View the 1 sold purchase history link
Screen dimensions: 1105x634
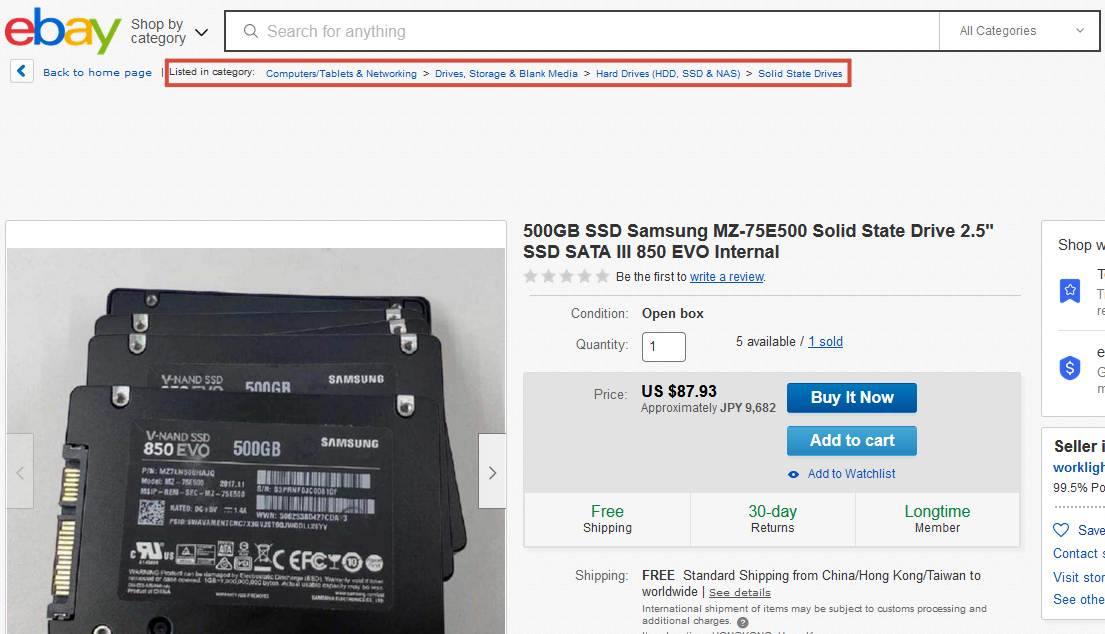pyautogui.click(x=825, y=341)
